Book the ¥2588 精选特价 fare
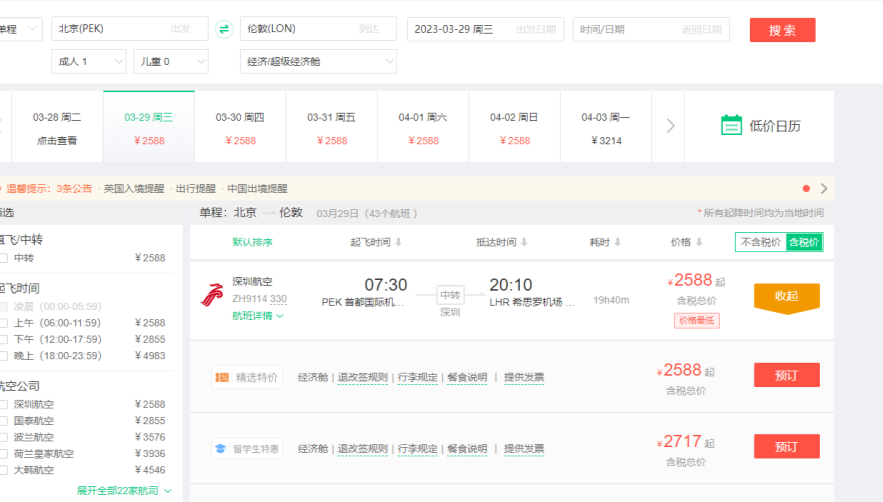Screen dimensions: 883x502 (x=787, y=375)
